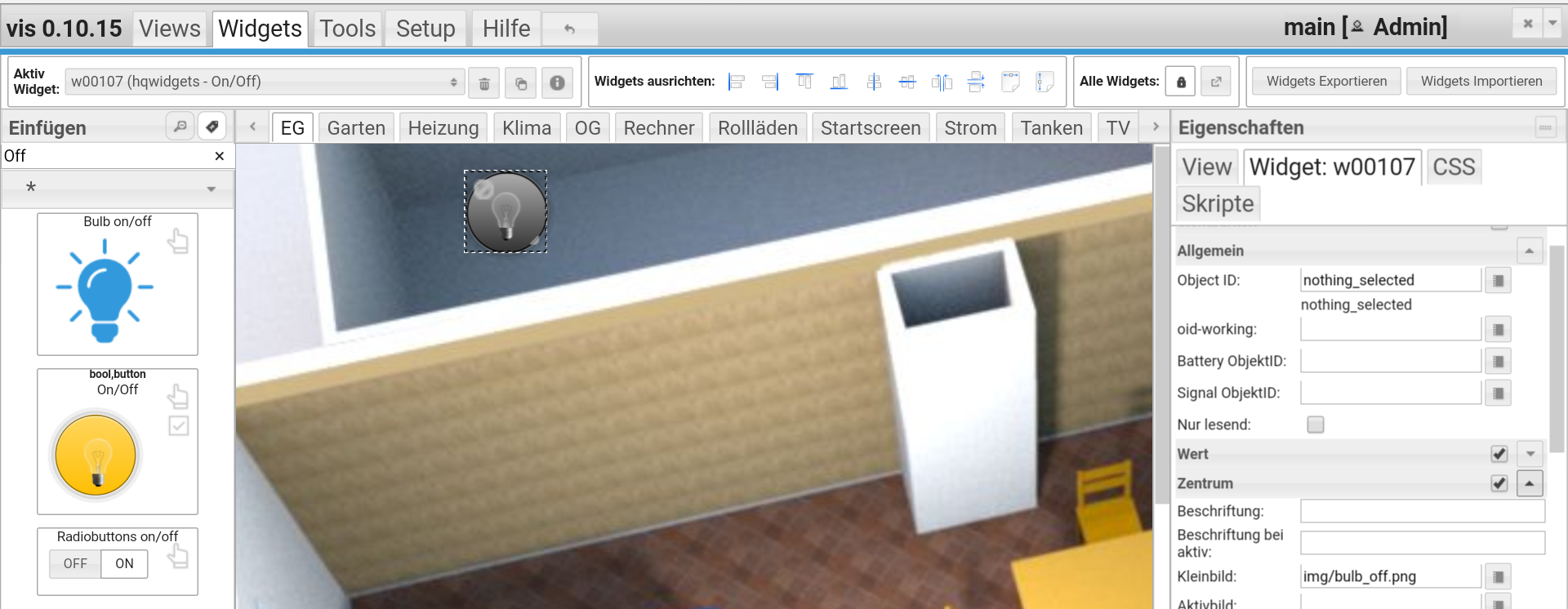
Task: Align widgets to left edge
Action: point(737,82)
